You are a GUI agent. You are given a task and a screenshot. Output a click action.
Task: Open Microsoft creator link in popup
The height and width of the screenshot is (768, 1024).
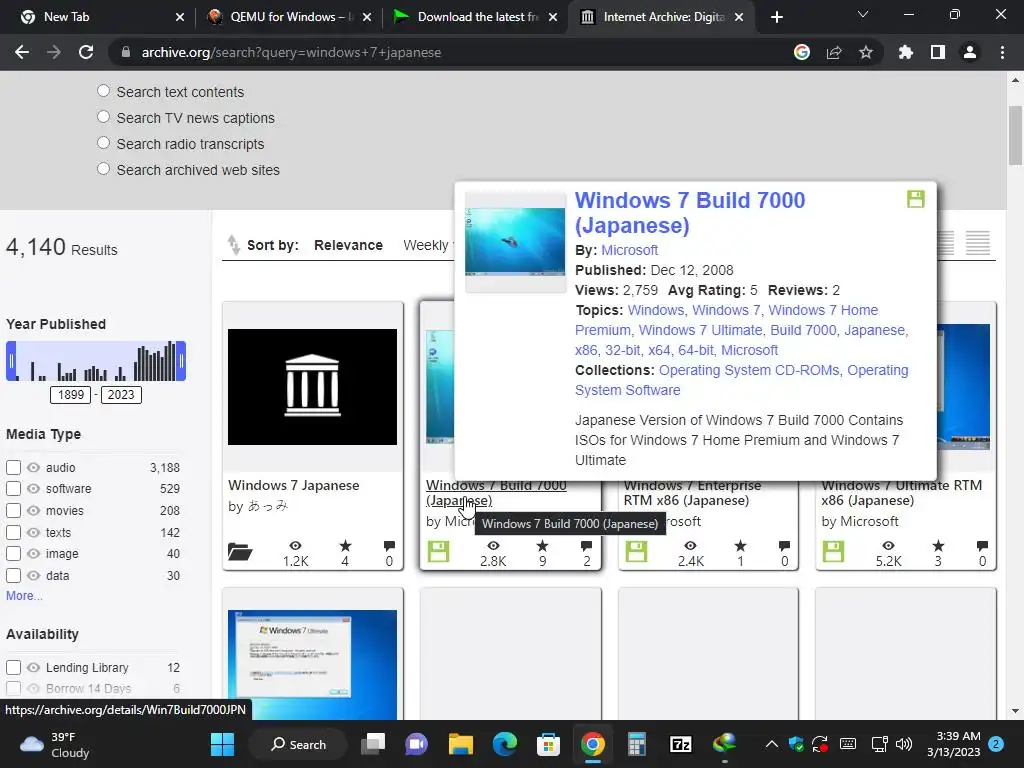click(630, 250)
